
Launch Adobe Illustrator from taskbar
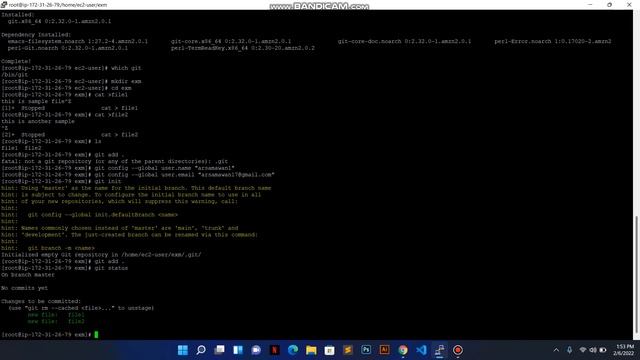(x=384, y=350)
